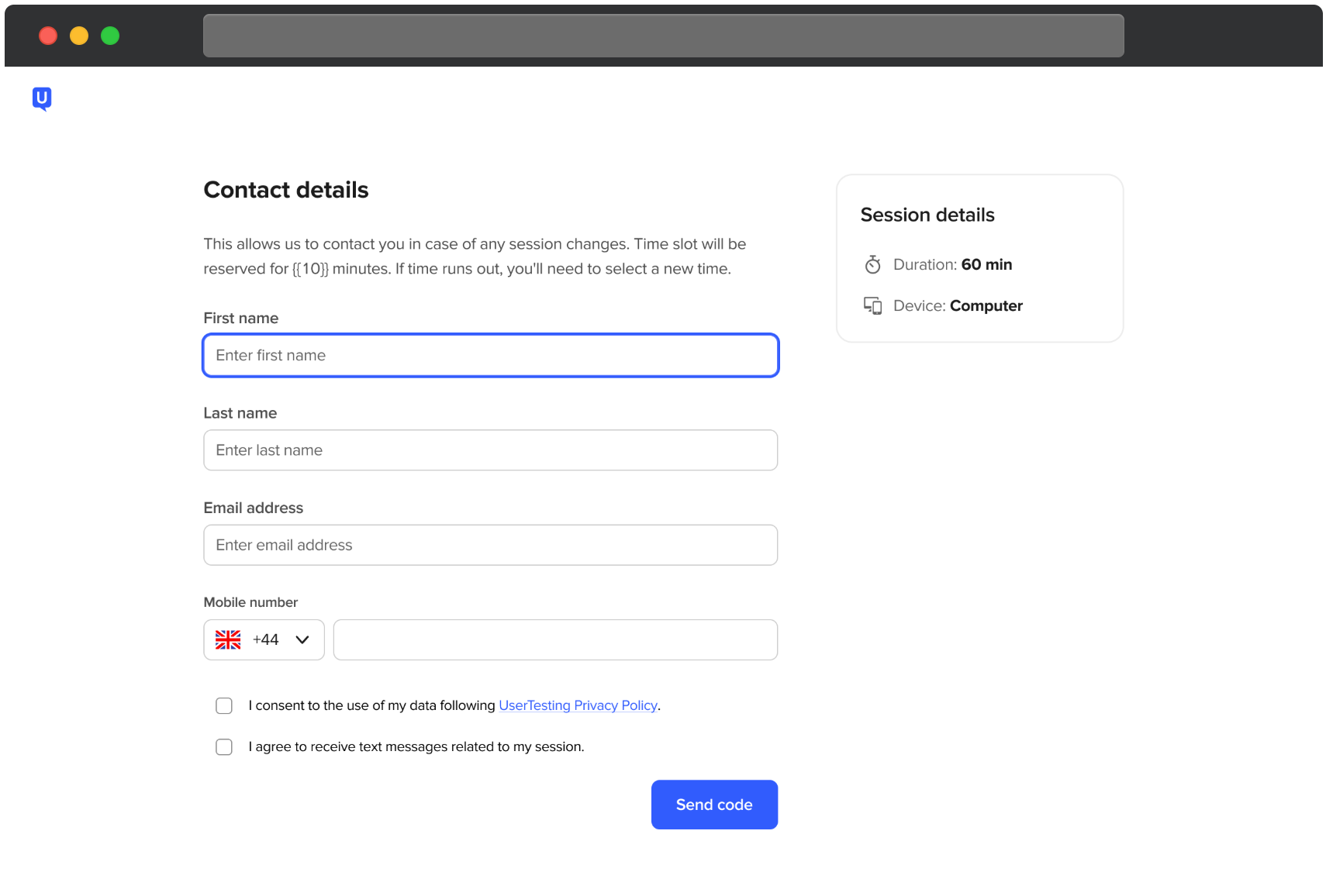Click the First name label

pyautogui.click(x=240, y=318)
